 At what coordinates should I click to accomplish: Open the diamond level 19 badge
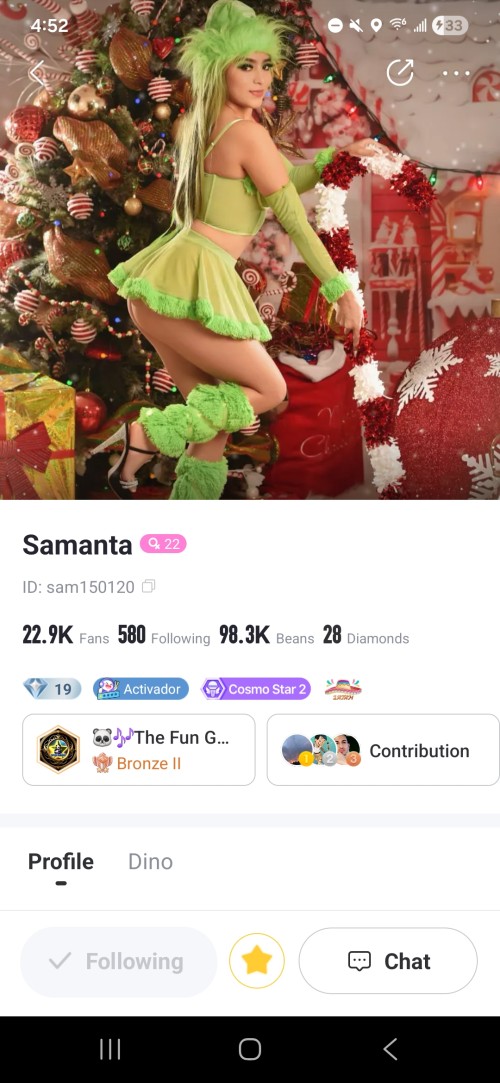(x=52, y=689)
